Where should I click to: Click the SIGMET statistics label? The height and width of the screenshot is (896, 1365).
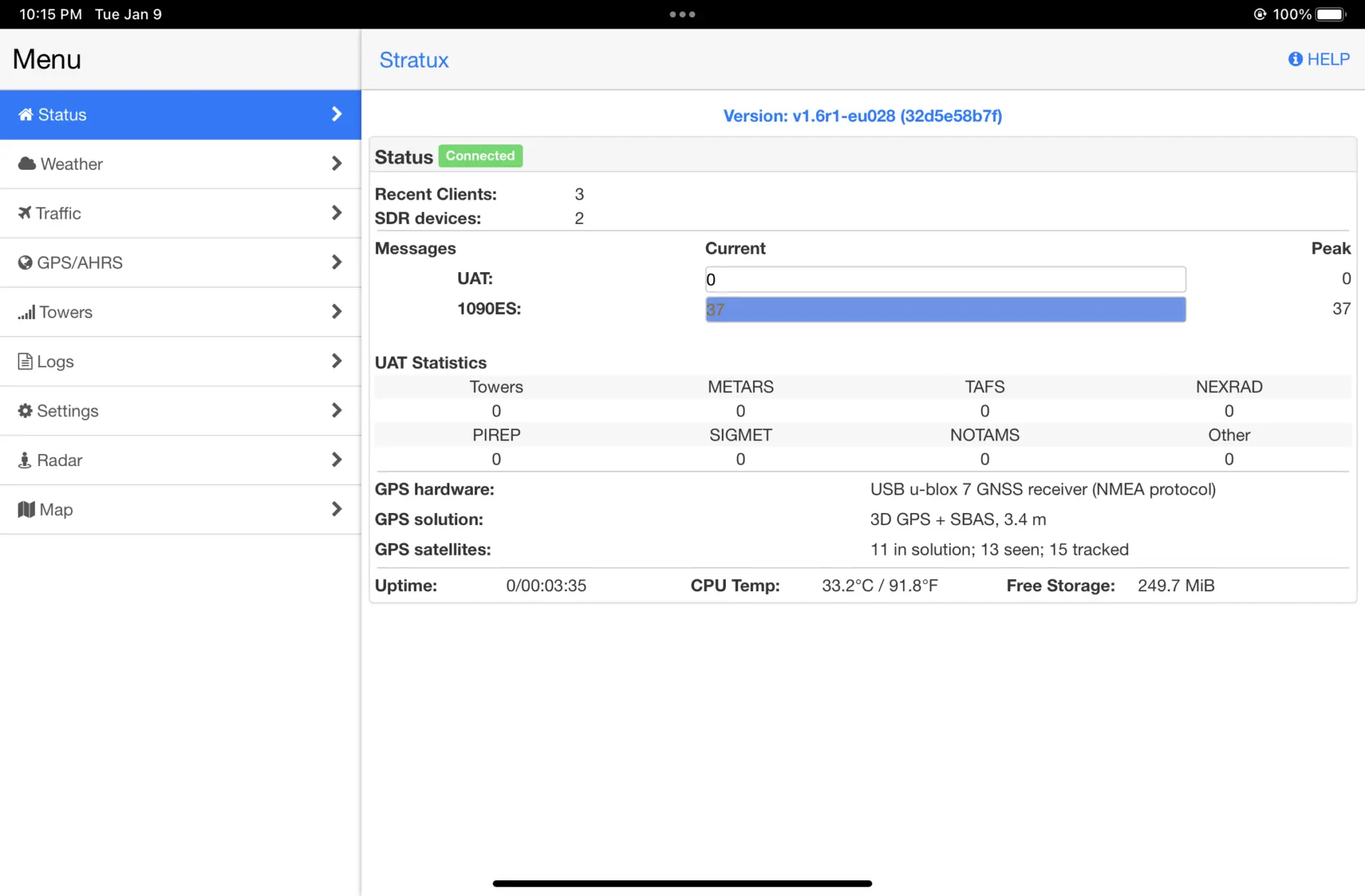coord(741,435)
